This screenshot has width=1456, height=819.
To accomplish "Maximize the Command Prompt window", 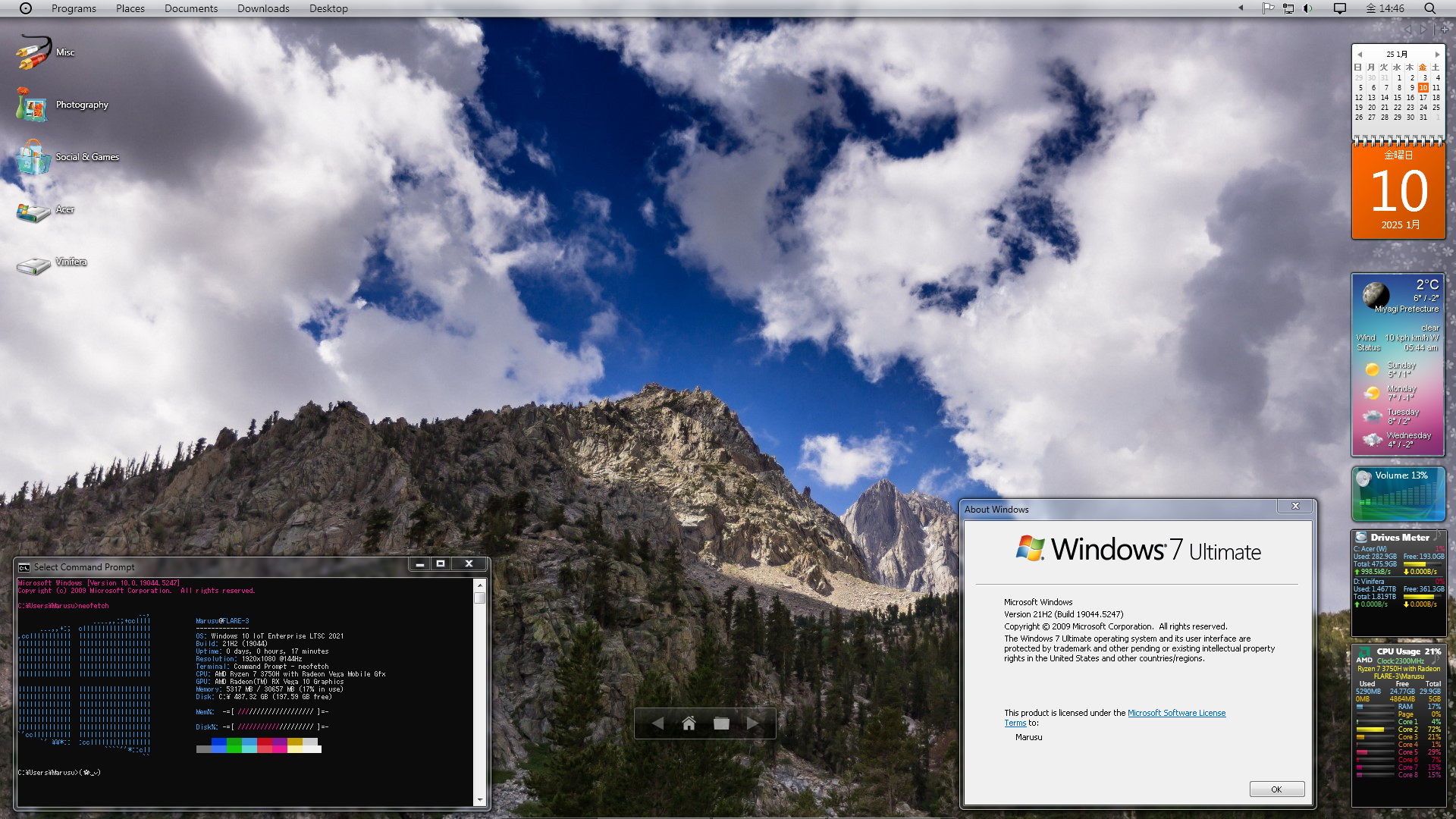I will (x=441, y=563).
